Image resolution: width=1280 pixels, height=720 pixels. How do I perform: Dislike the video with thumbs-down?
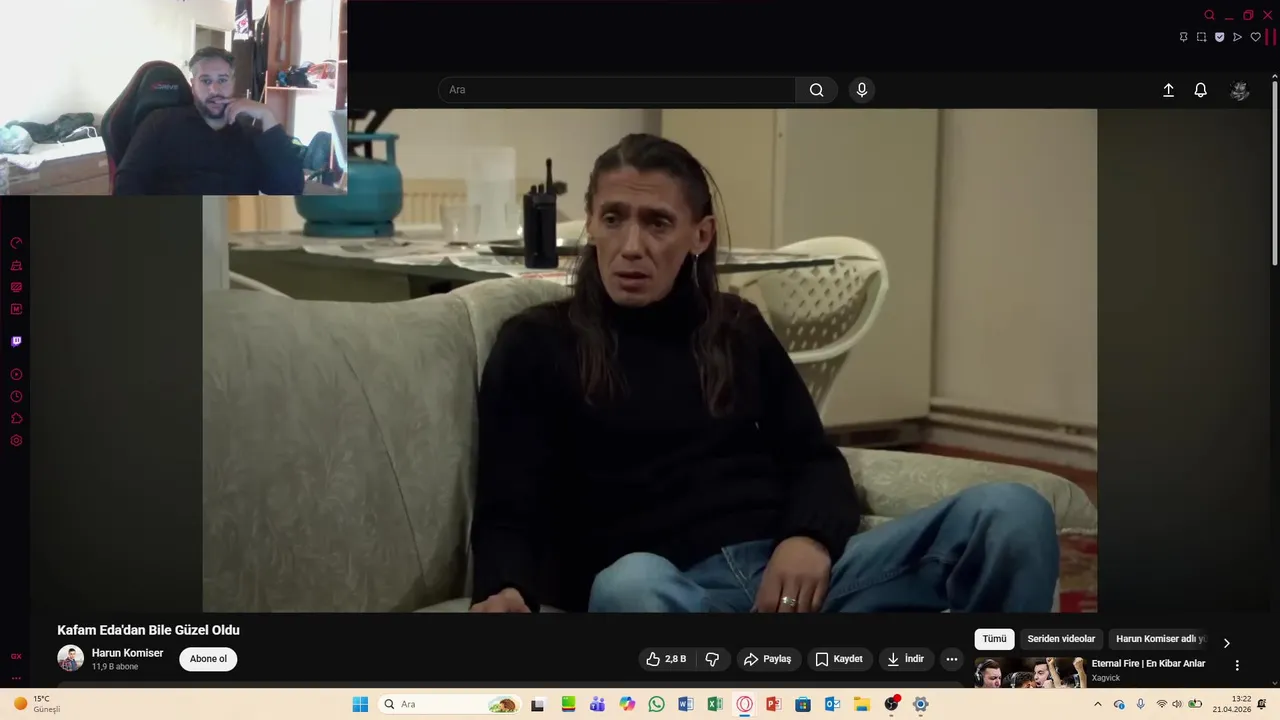(712, 659)
